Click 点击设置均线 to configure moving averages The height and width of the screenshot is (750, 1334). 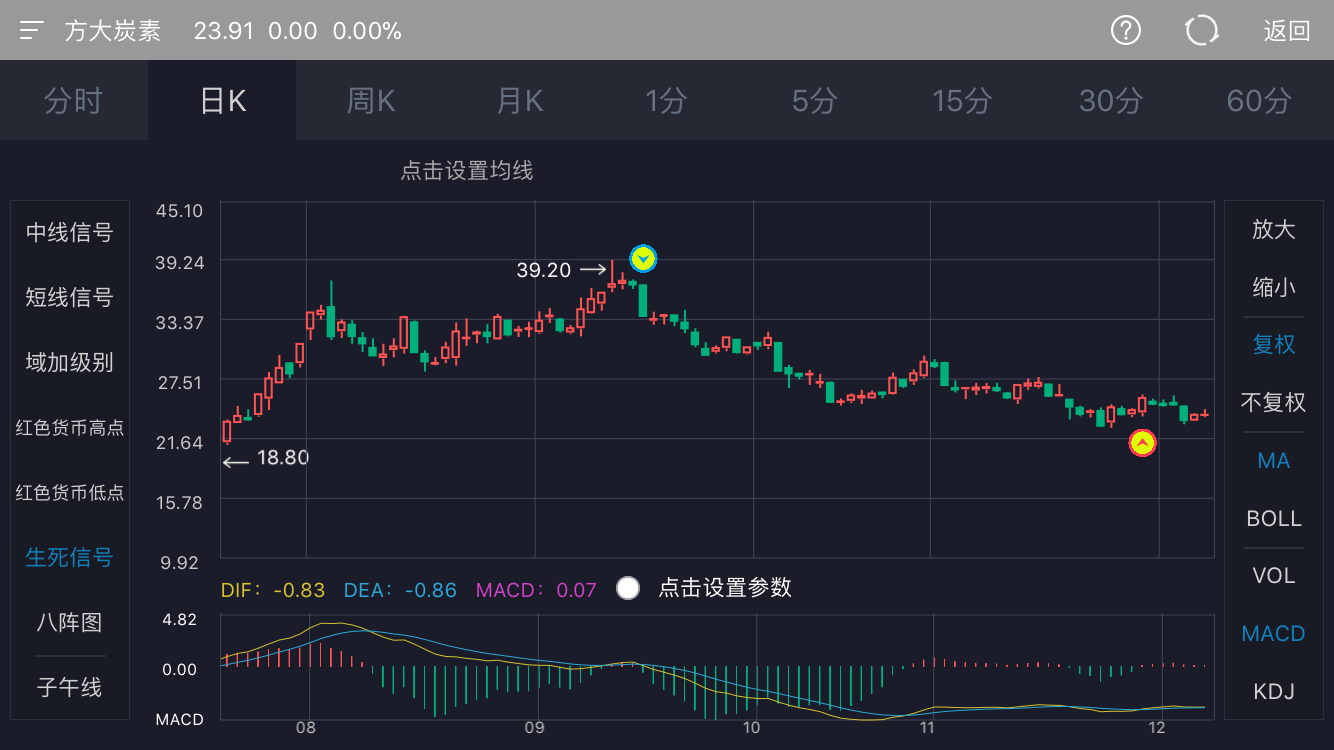467,171
